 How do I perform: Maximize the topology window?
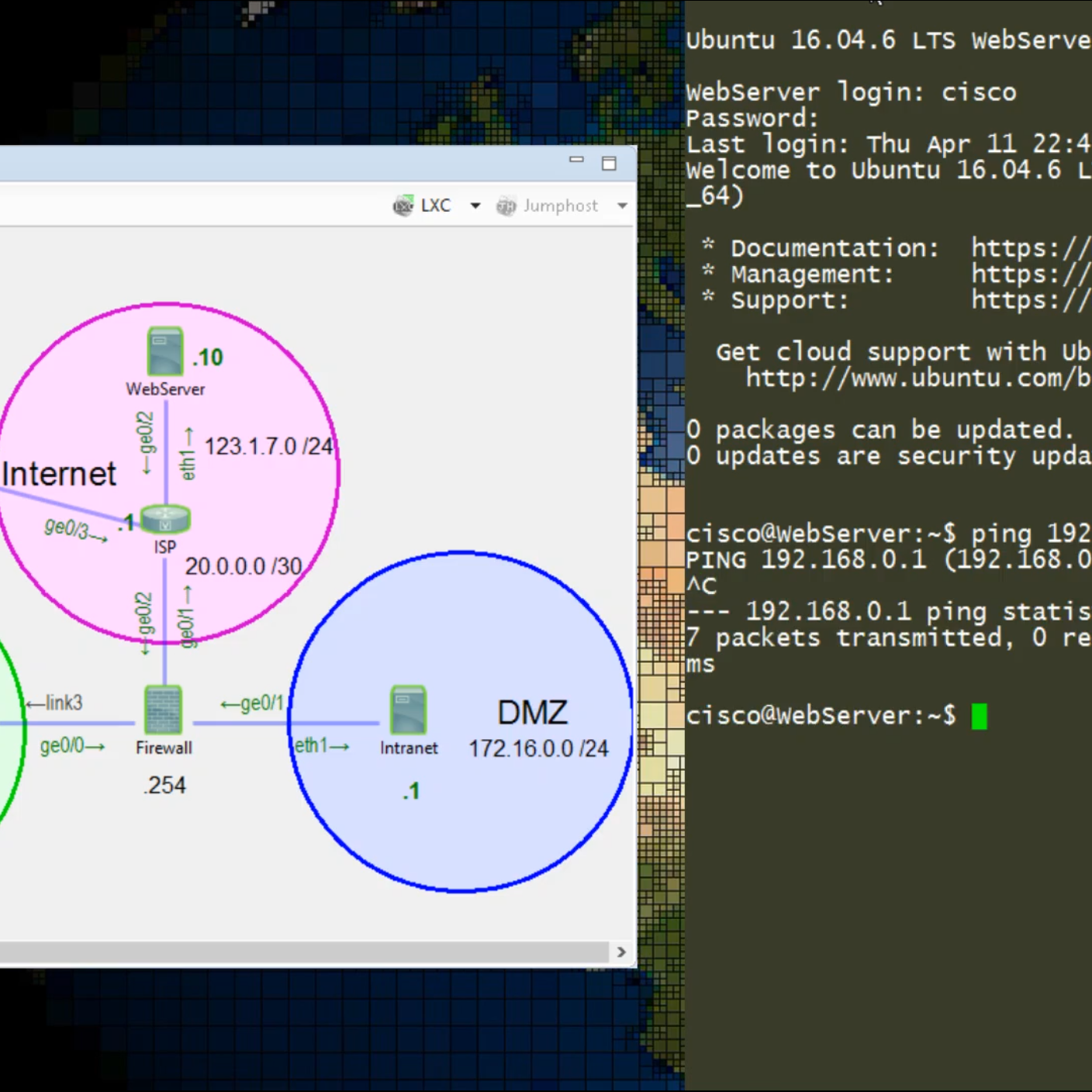coord(609,163)
